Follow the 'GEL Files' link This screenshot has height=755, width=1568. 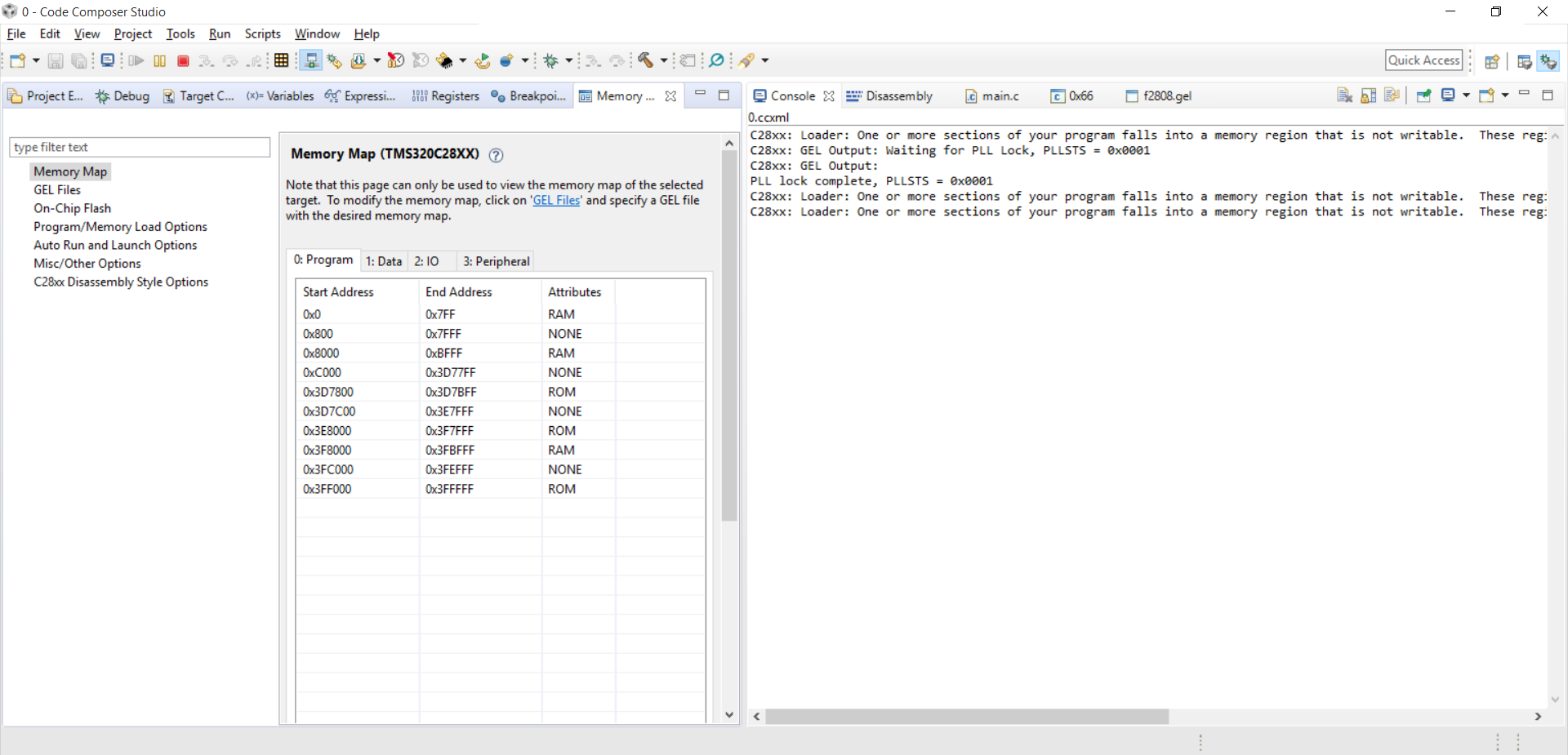click(556, 200)
